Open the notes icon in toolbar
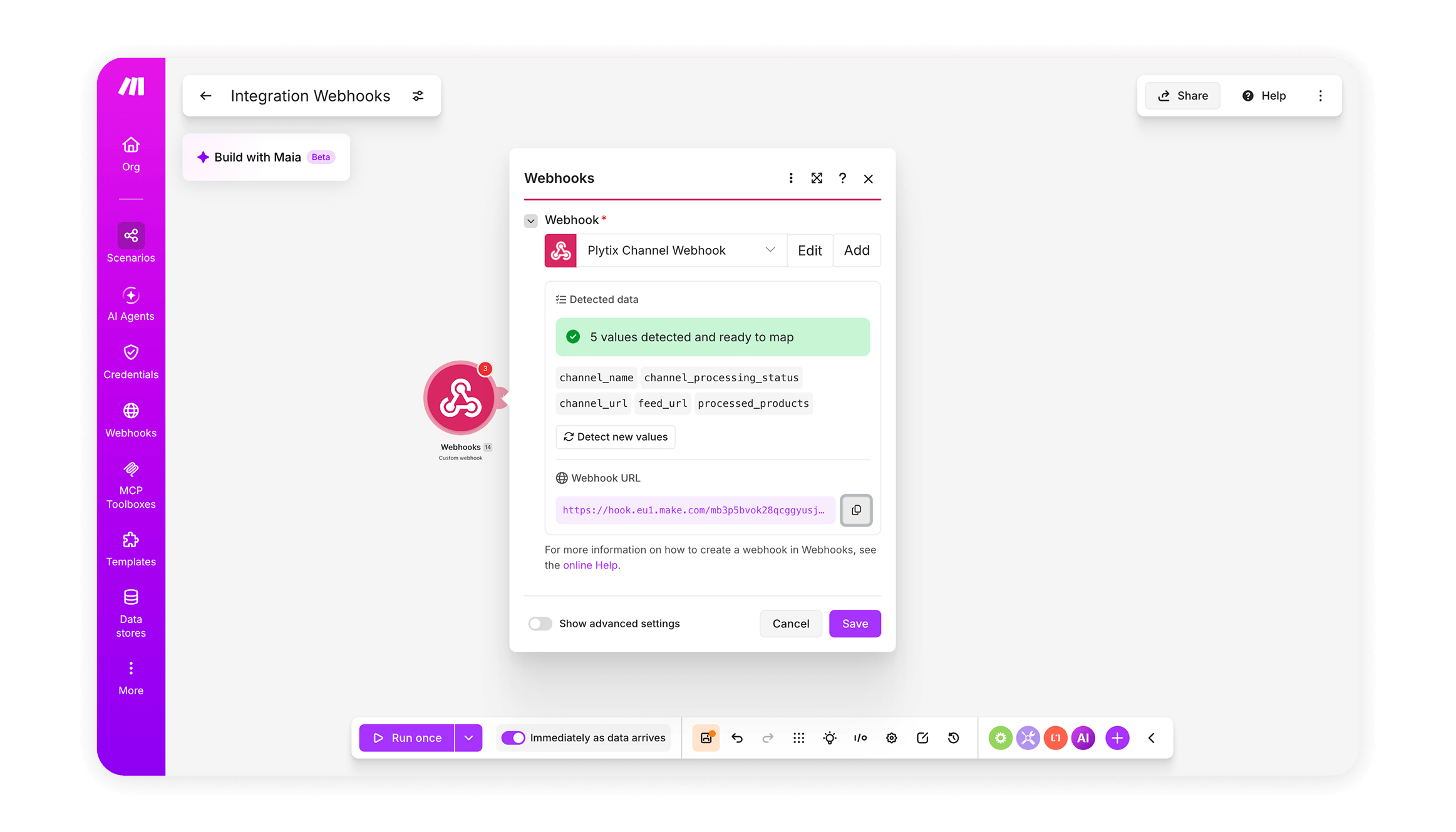The width and height of the screenshot is (1456, 832). [x=922, y=738]
